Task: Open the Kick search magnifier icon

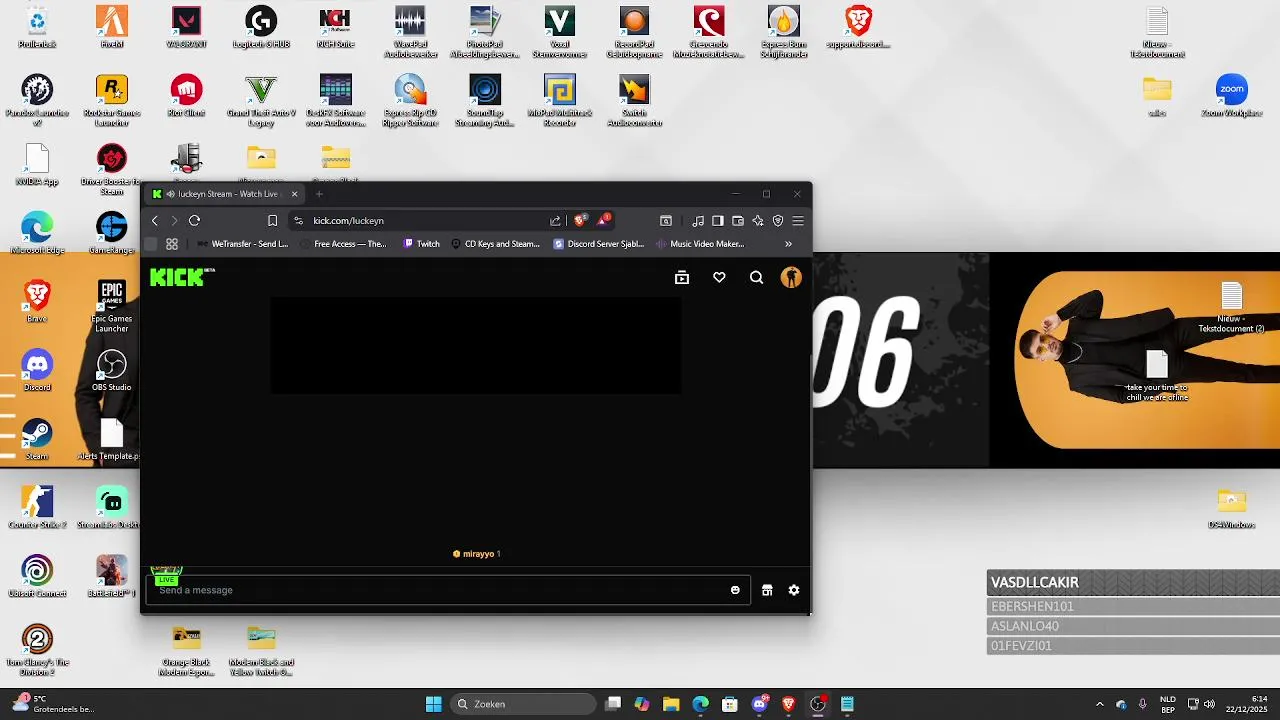Action: click(x=756, y=278)
